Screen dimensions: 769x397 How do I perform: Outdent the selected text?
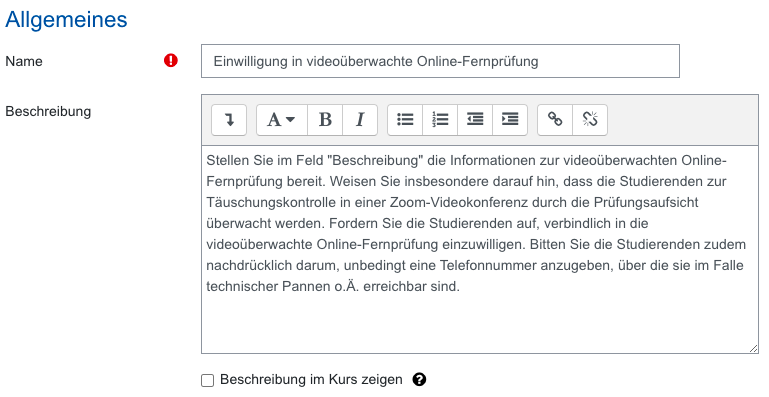click(475, 120)
